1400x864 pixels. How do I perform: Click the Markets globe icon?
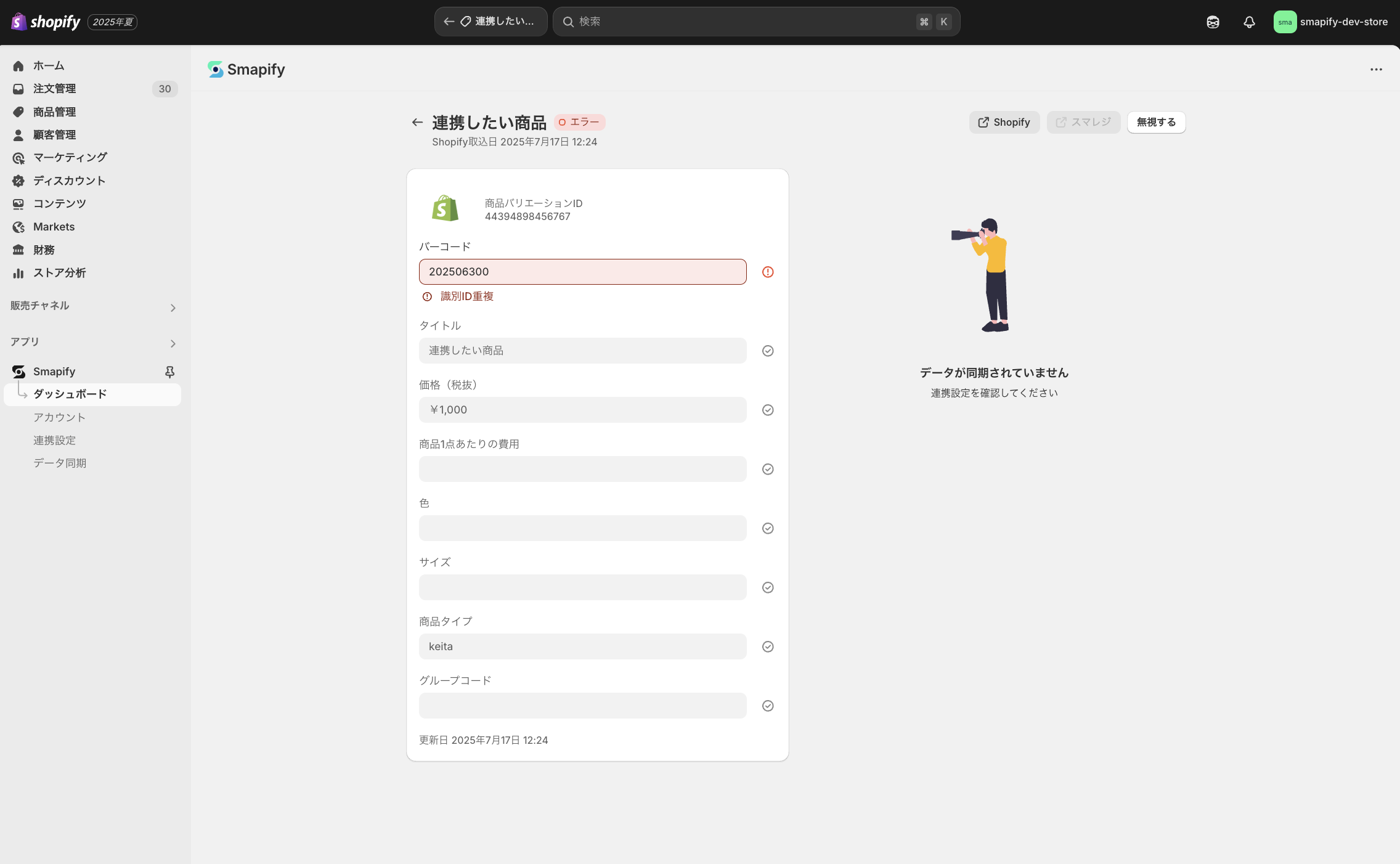pos(18,227)
